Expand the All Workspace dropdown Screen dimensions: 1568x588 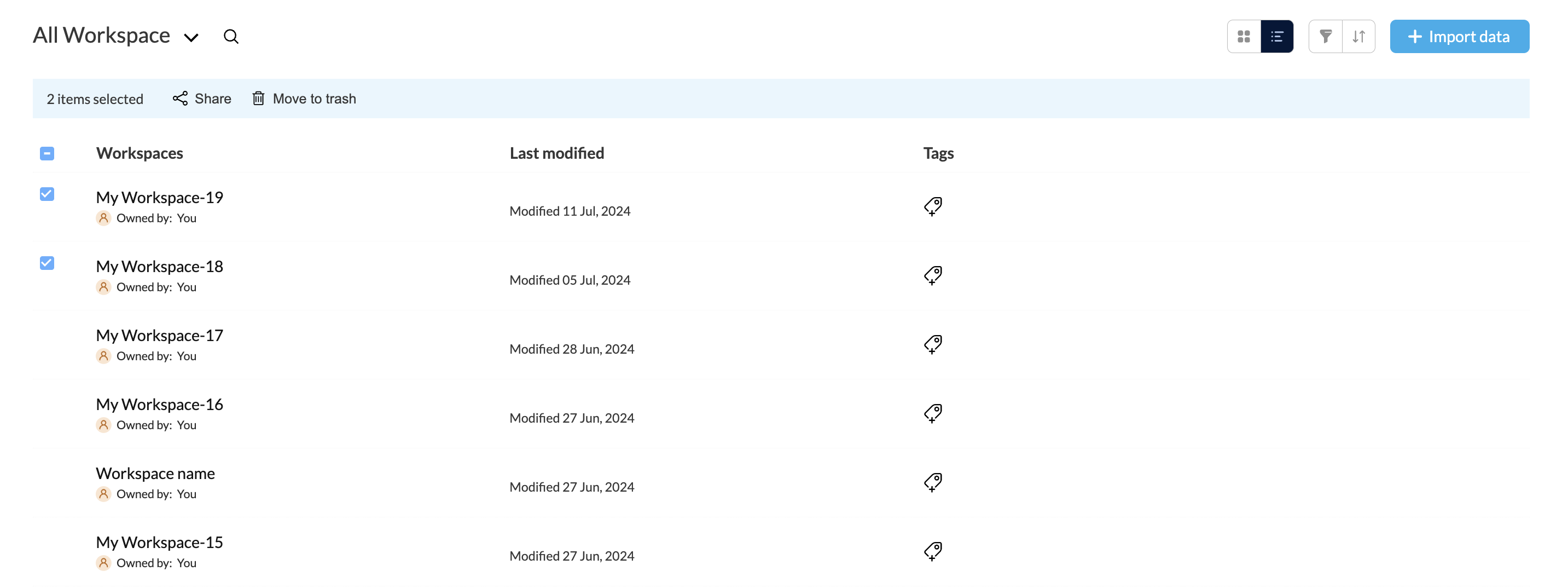point(191,38)
